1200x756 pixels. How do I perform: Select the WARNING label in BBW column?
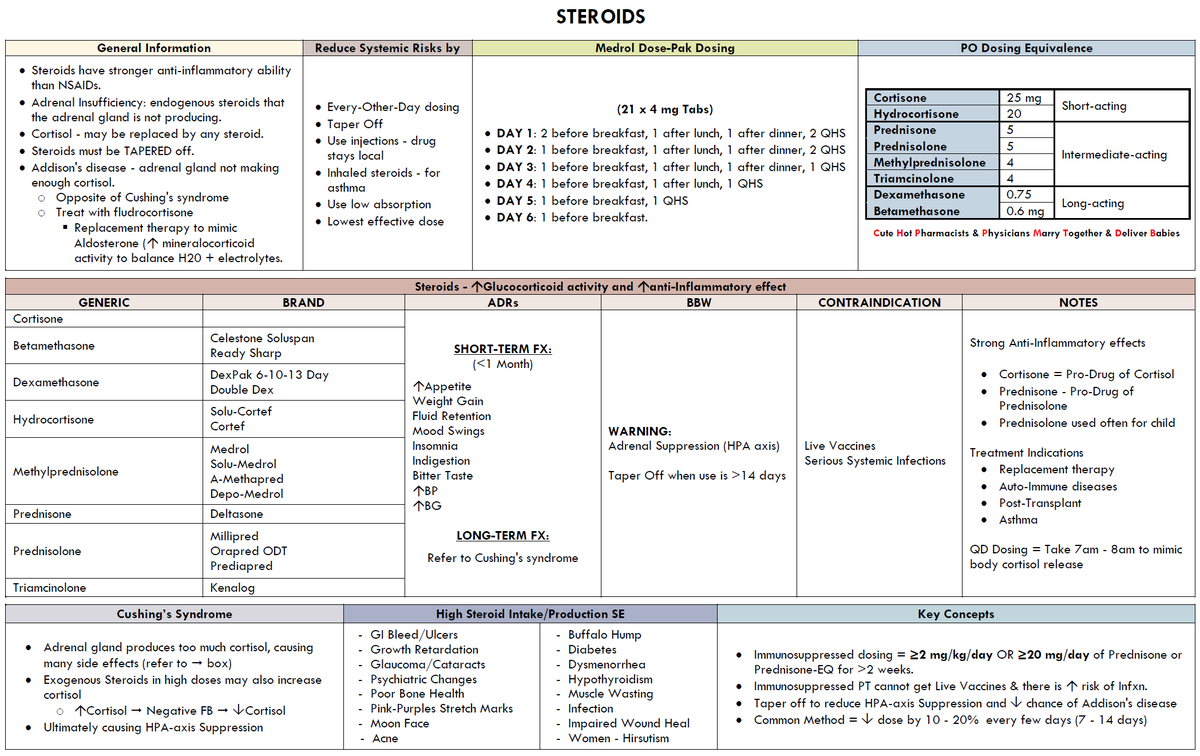pos(639,432)
